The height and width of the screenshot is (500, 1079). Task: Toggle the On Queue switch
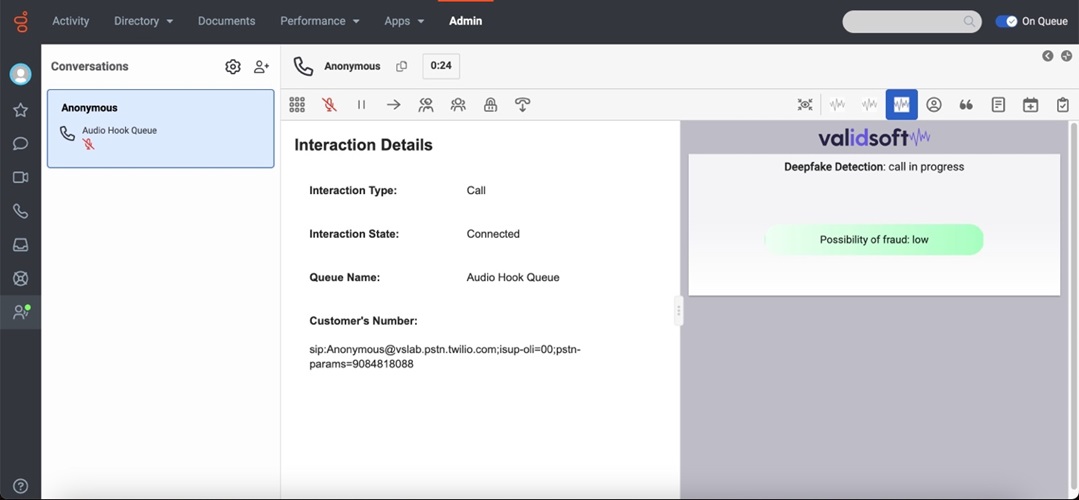point(1006,21)
